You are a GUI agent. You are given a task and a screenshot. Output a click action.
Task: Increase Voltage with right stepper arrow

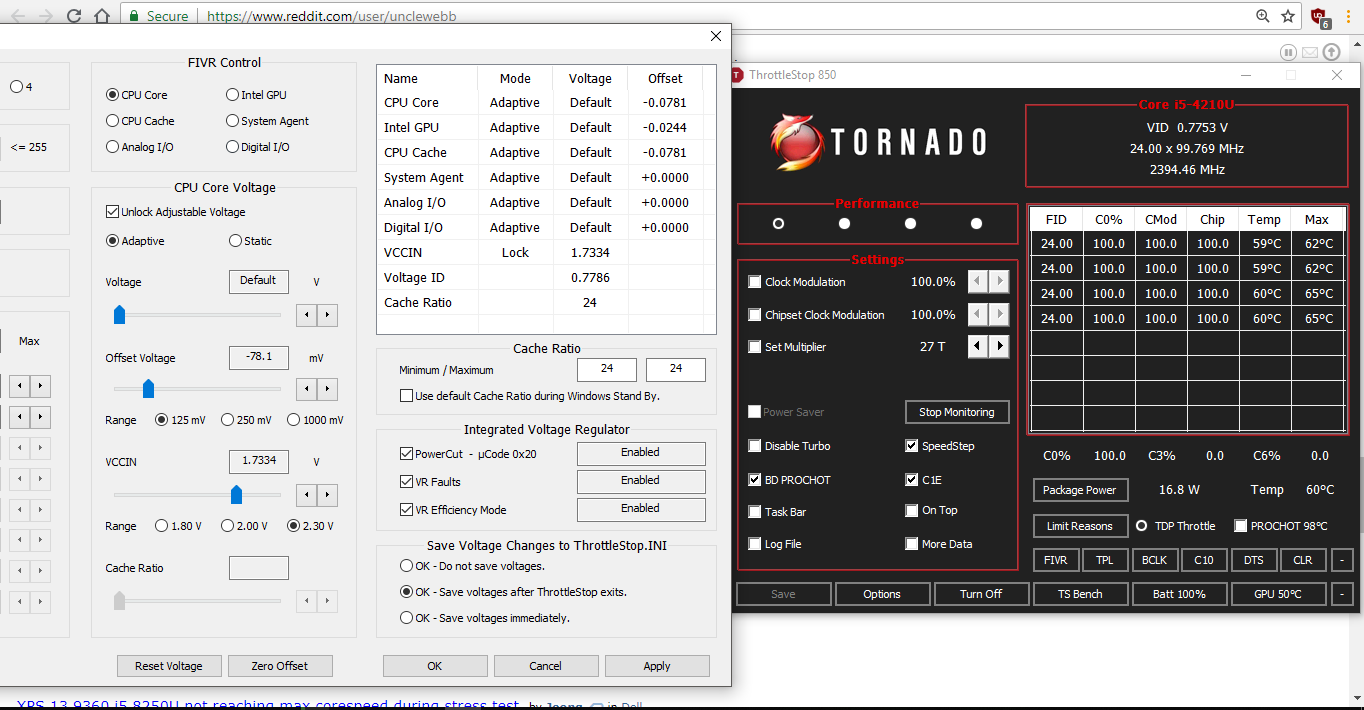pos(327,315)
